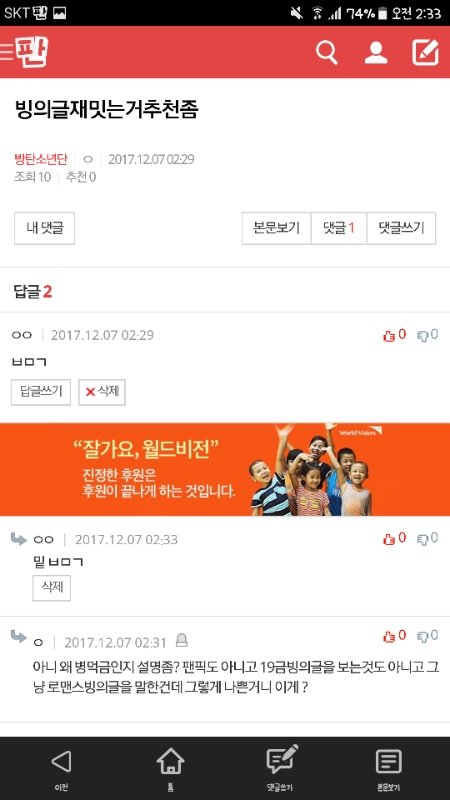The height and width of the screenshot is (800, 450).
Task: Dislike the first comment posted 02:29
Action: pos(428,335)
